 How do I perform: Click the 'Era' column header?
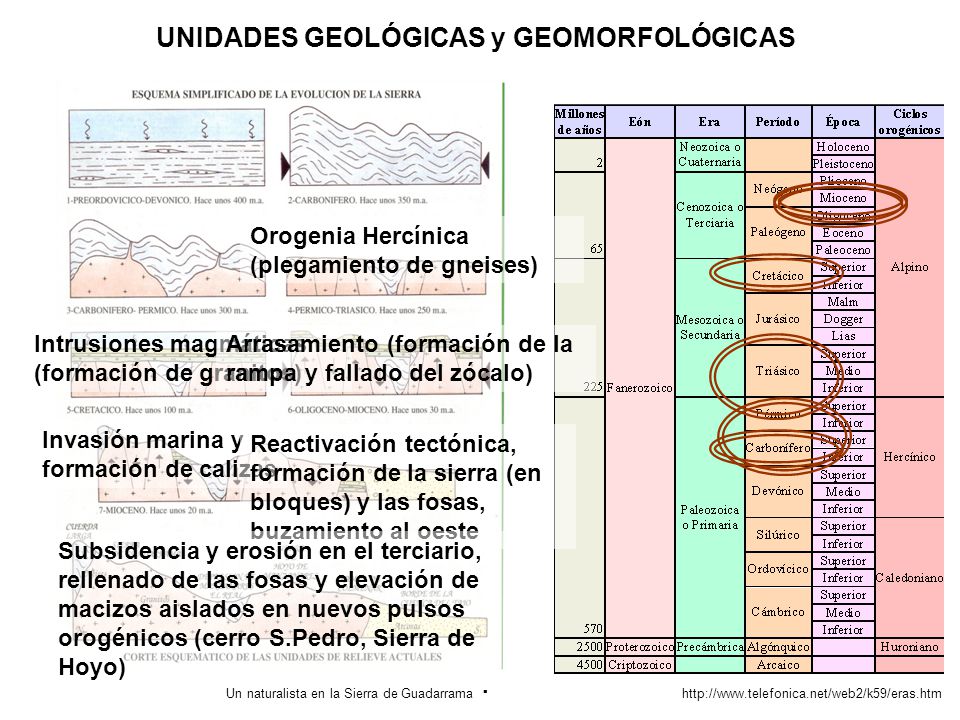point(710,122)
